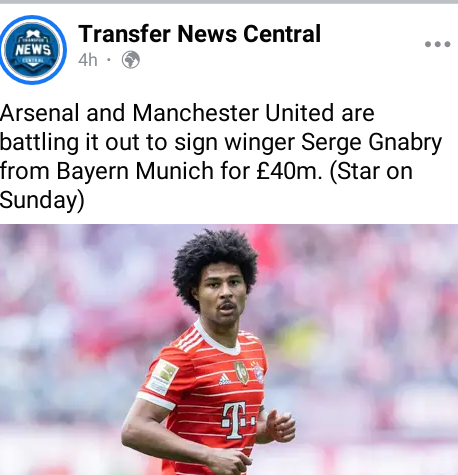
Task: Click Bayern Munich in the caption
Action: tap(135, 171)
